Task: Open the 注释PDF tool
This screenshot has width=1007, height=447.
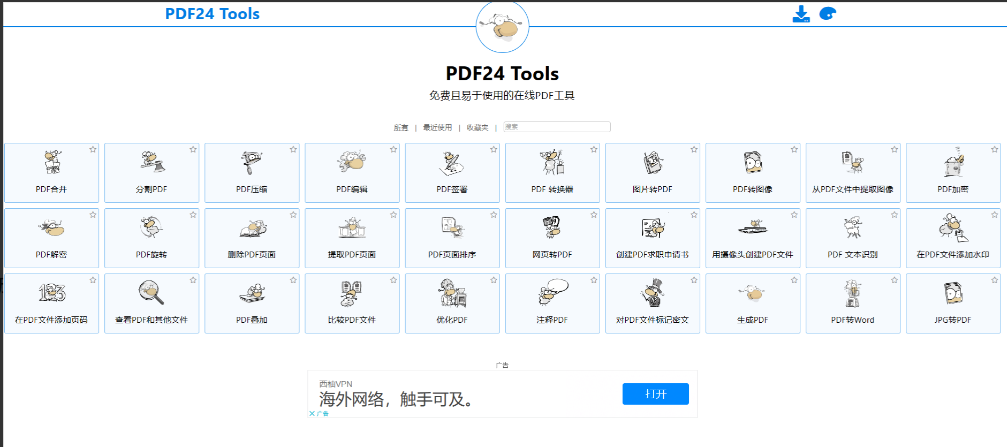Action: point(552,303)
